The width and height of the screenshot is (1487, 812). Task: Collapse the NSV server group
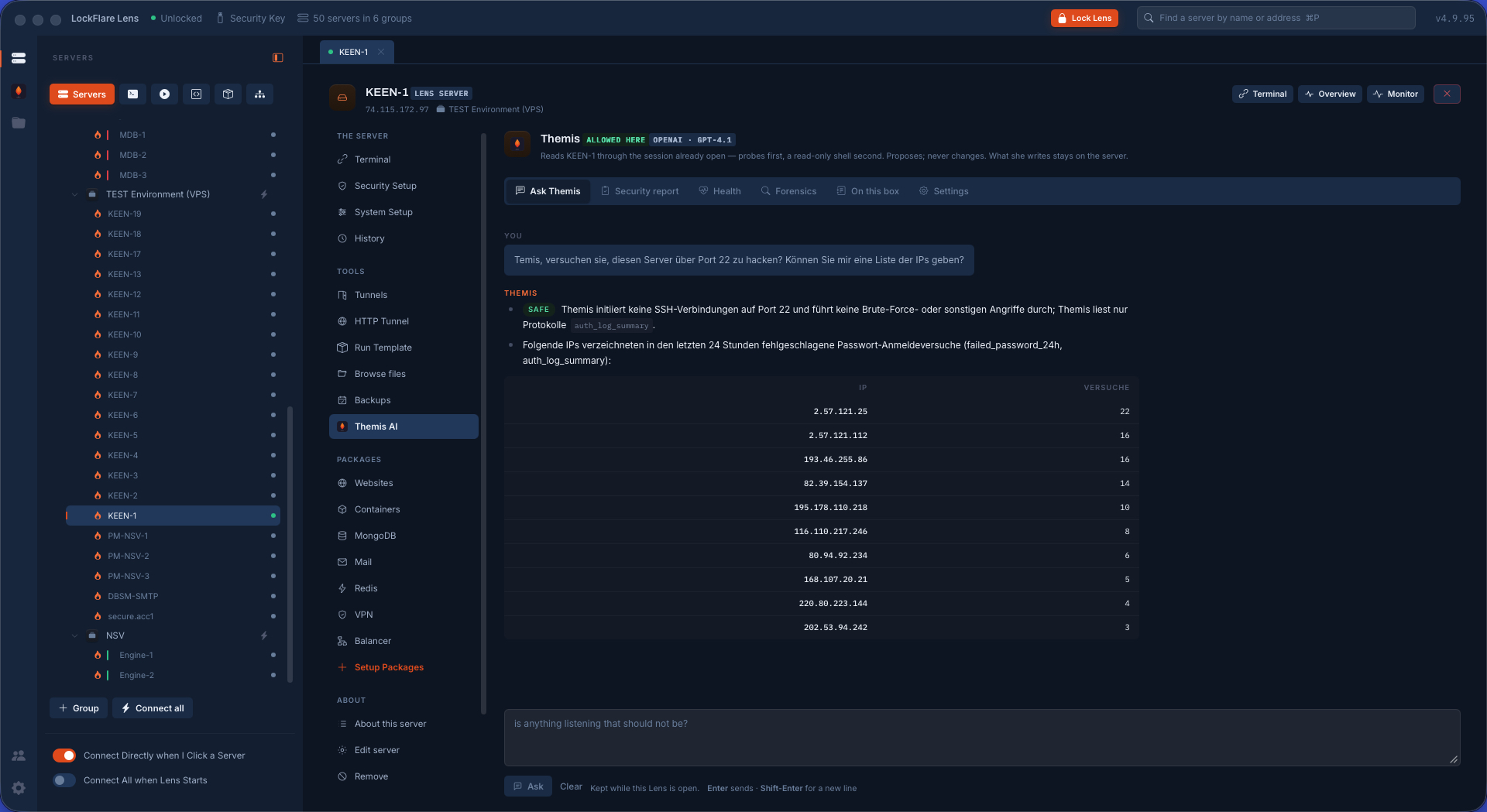75,636
